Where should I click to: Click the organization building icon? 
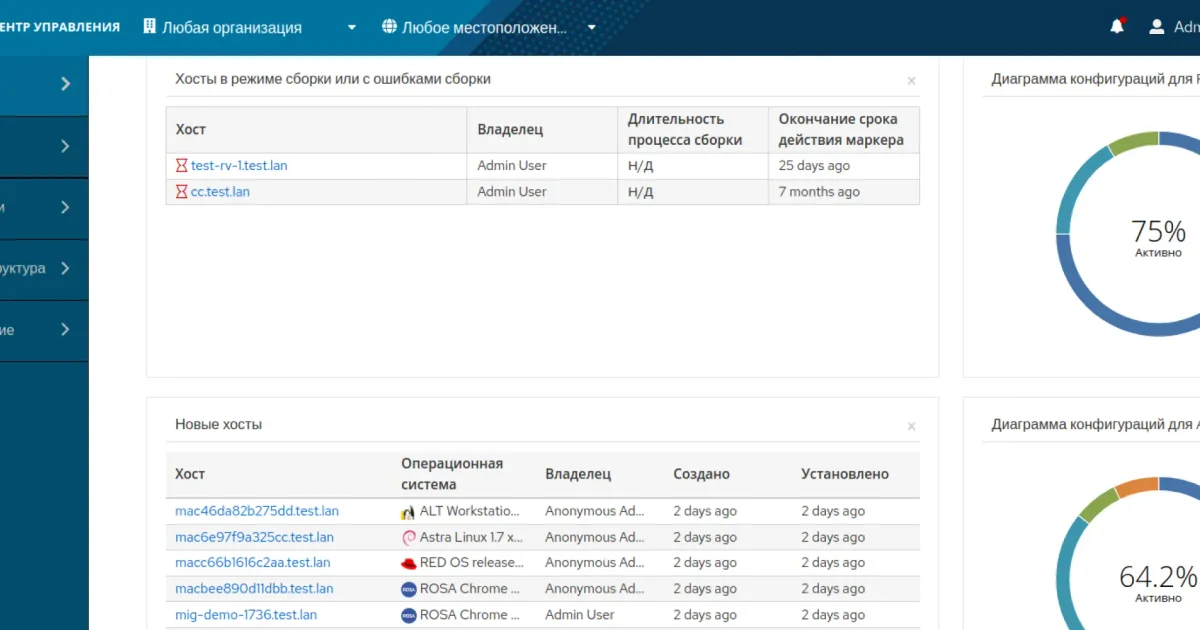(x=150, y=27)
